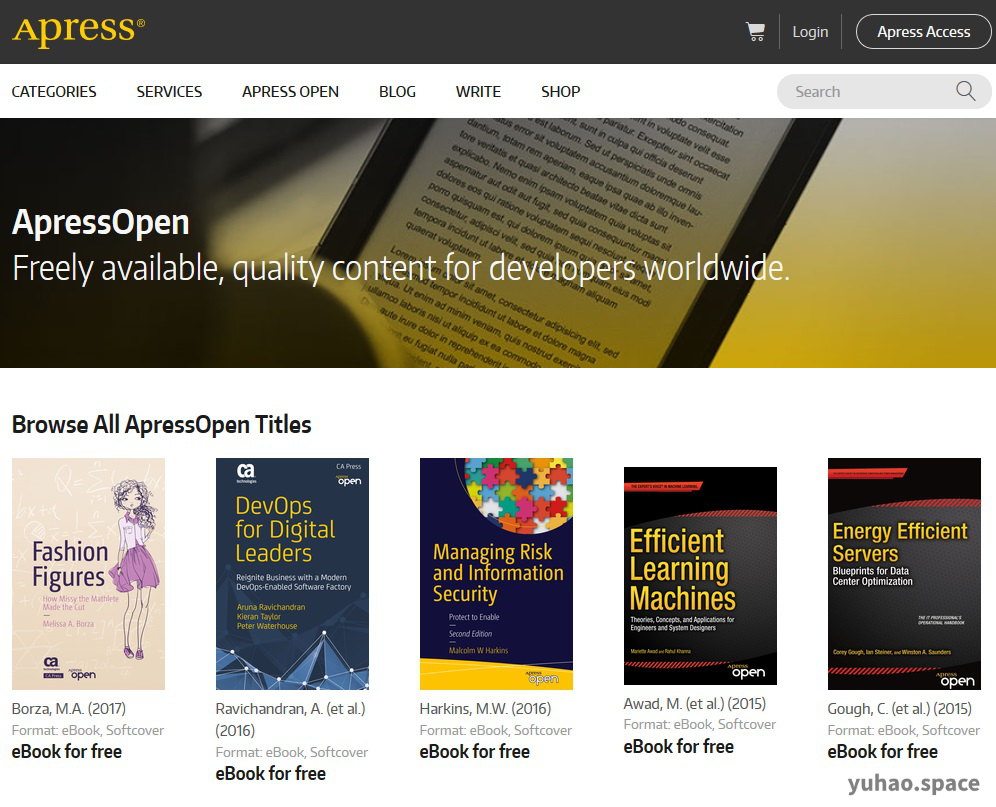
Task: Click Format: eBook, Softcover under Ravichandran
Action: (x=292, y=752)
